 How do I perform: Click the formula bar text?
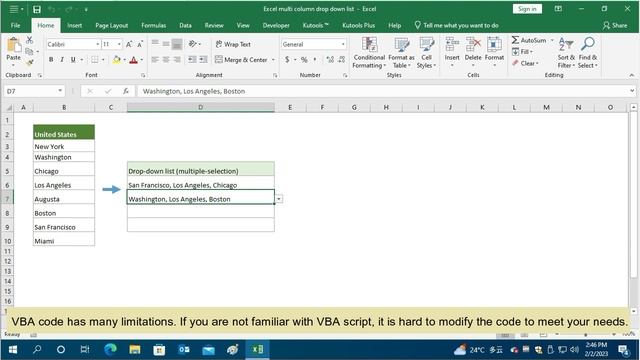tap(194, 91)
